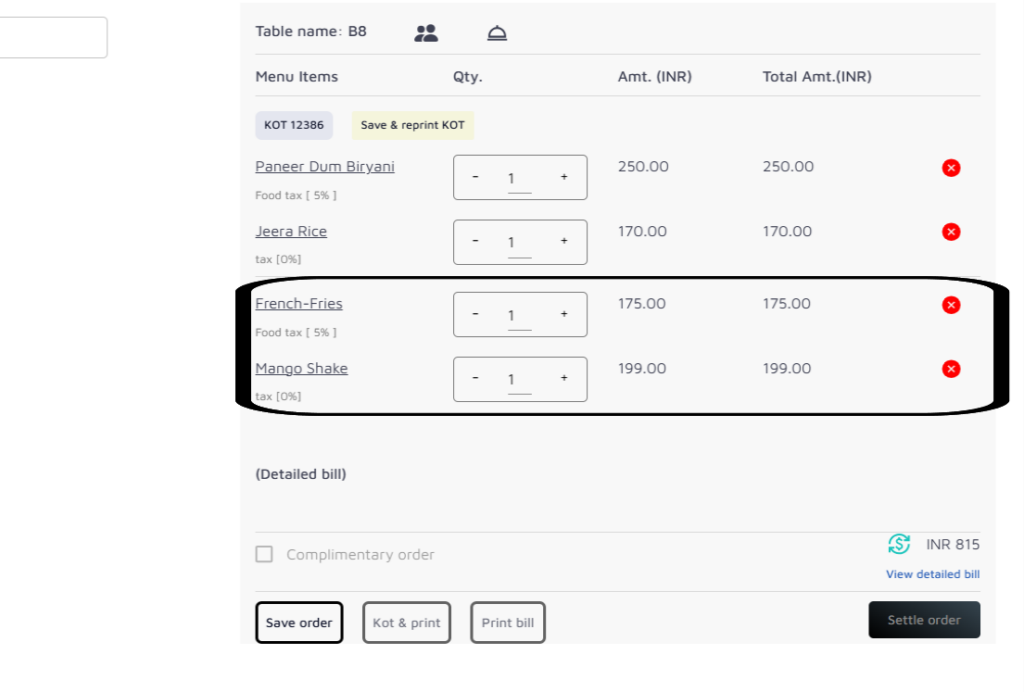The height and width of the screenshot is (692, 1024).
Task: Delete French-Fries using red X icon
Action: coord(951,305)
